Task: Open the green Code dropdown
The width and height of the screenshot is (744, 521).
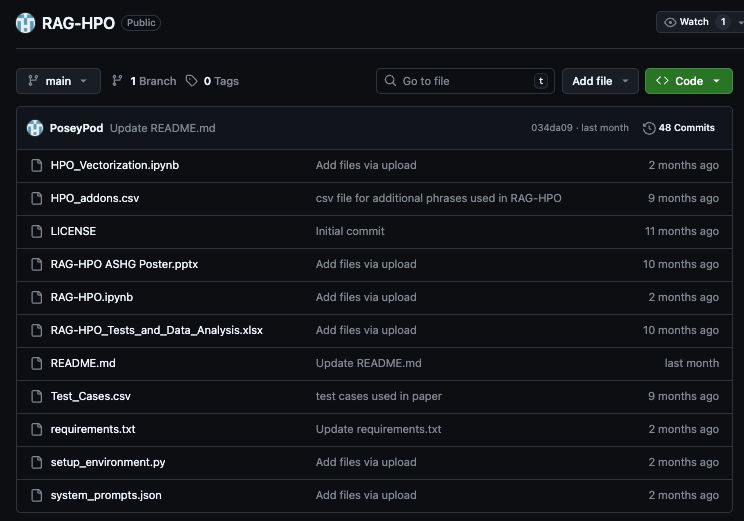Action: 688,81
